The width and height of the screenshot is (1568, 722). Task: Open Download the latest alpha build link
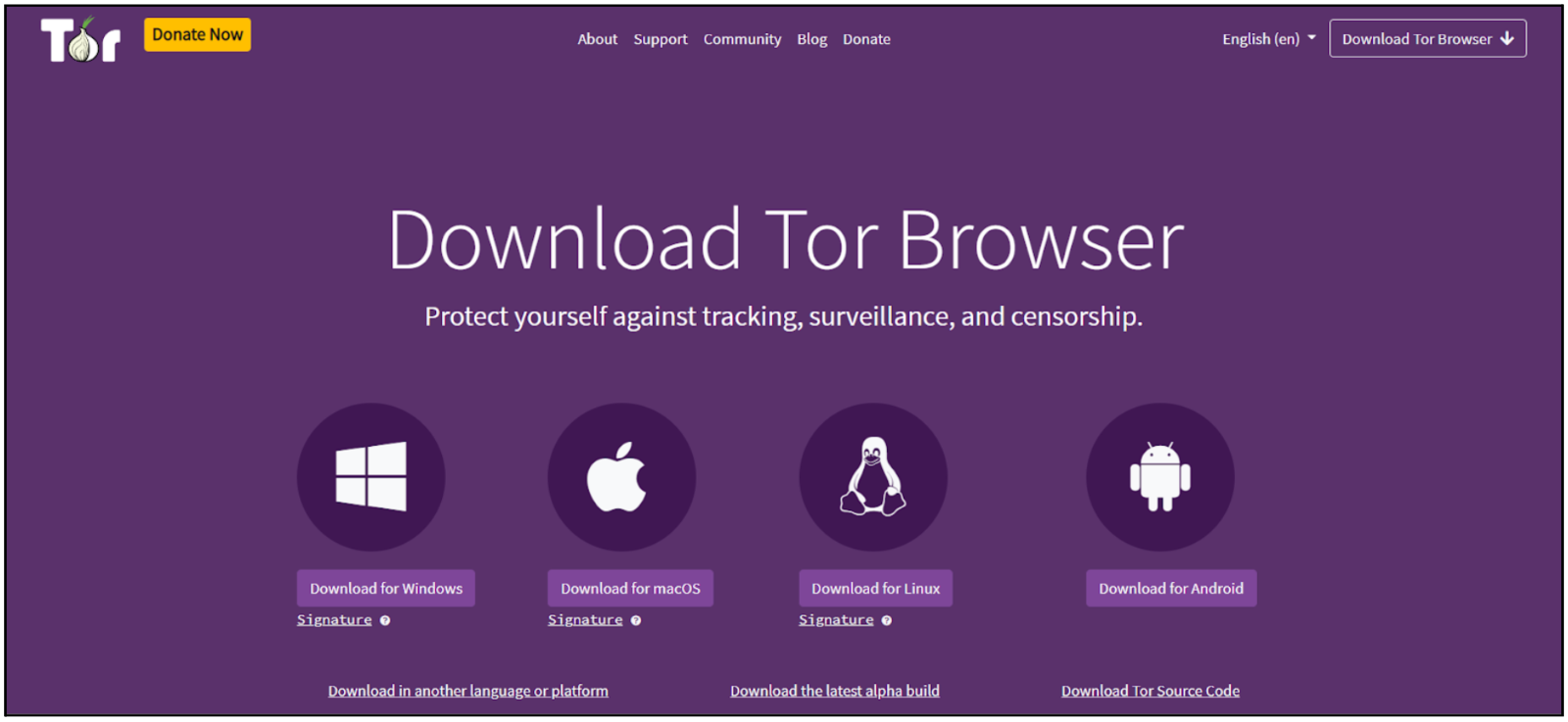coord(834,691)
